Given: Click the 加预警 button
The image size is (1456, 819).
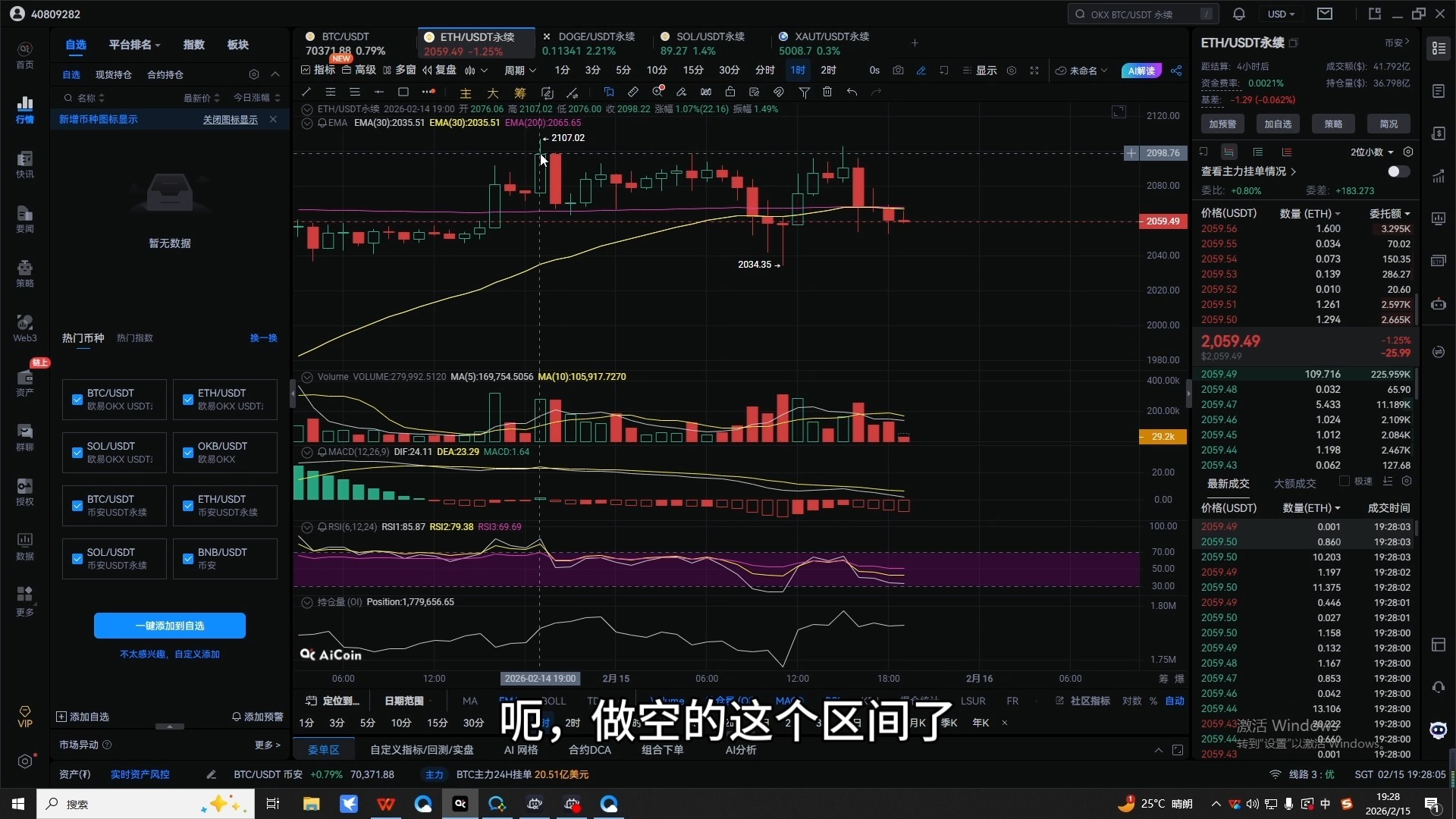Looking at the screenshot, I should pyautogui.click(x=1222, y=124).
